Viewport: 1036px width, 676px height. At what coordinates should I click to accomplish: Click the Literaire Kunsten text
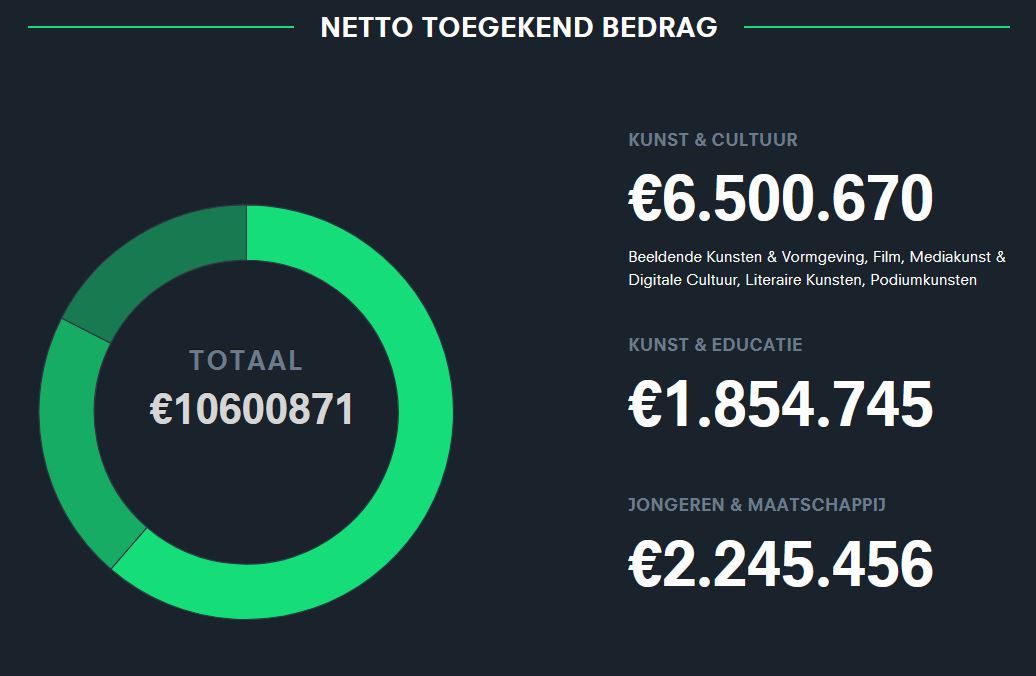coord(803,280)
